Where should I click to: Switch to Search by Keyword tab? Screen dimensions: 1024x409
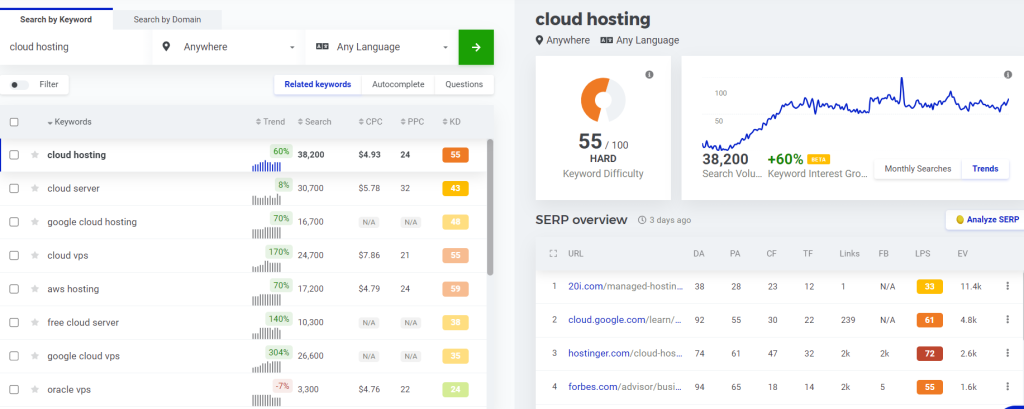[56, 20]
